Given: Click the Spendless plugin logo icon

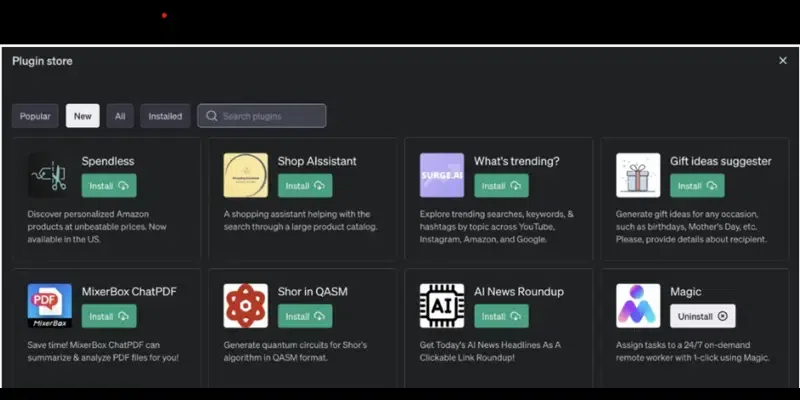Looking at the screenshot, I should 49,175.
